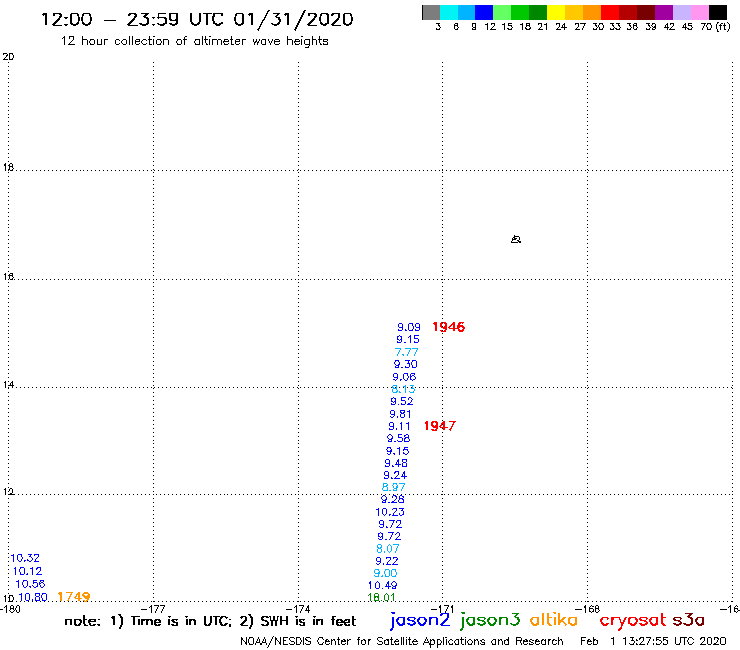Click the green jason3 value 18.01
This screenshot has height=650, width=740.
point(381,598)
